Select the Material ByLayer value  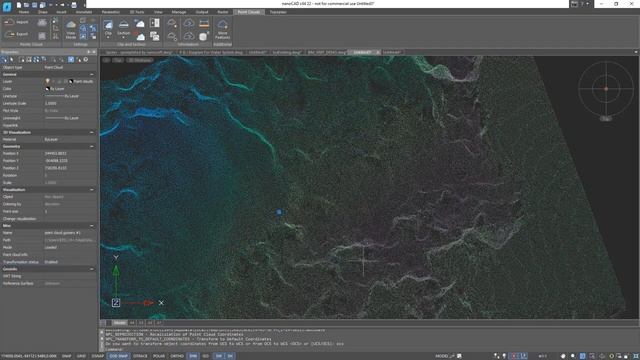click(x=69, y=140)
